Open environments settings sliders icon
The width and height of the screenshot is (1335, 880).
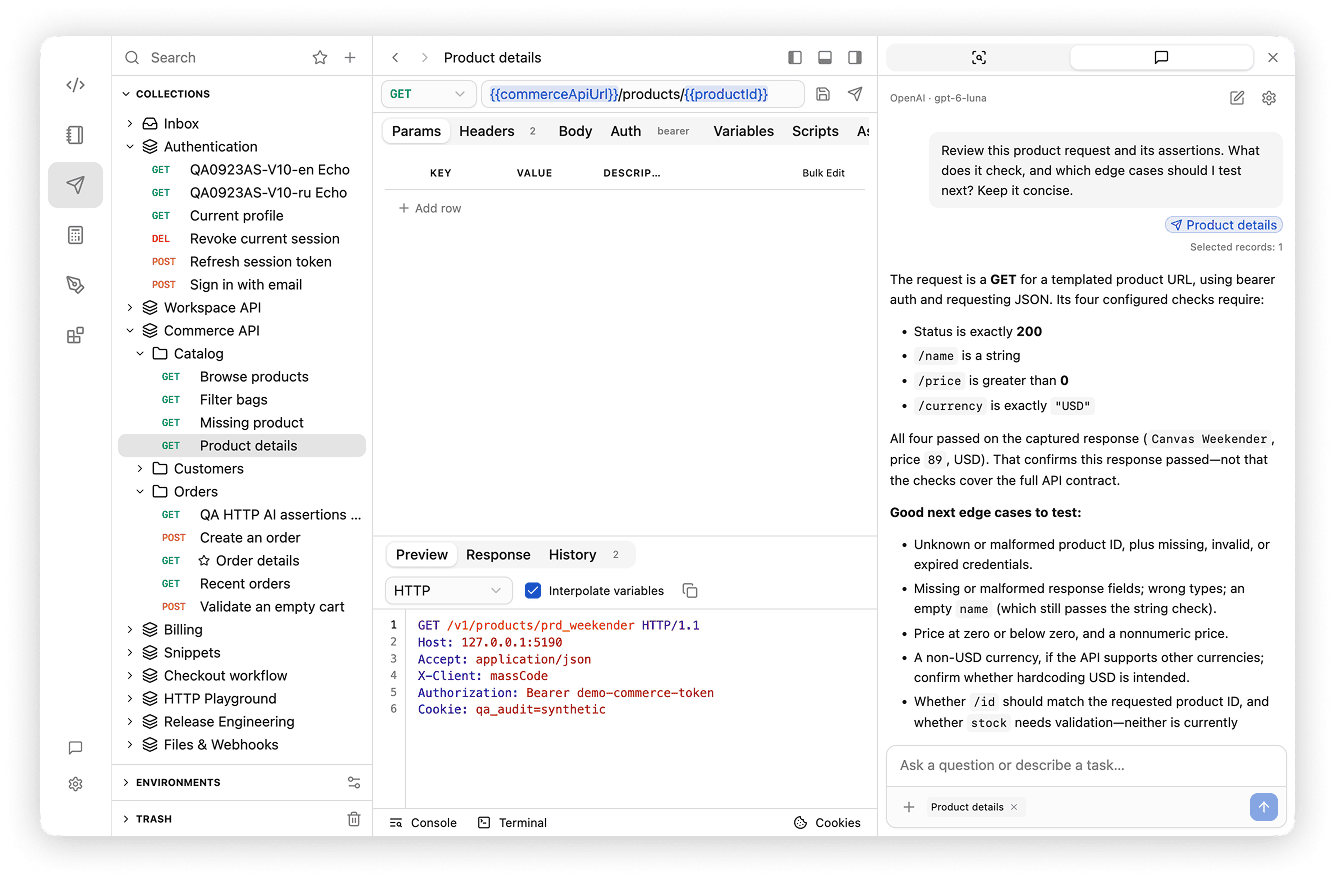(354, 783)
